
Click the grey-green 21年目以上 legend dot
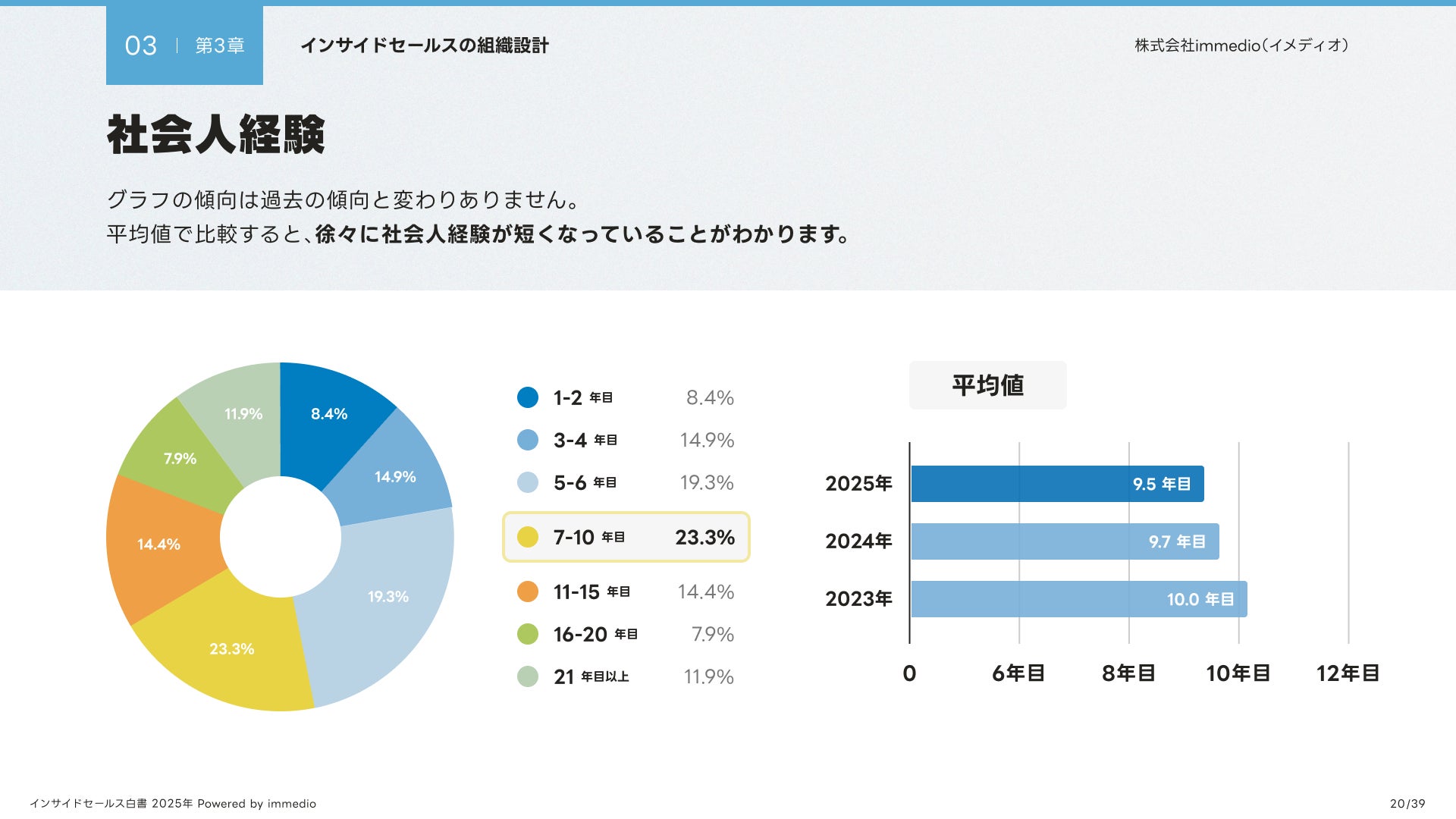(527, 676)
